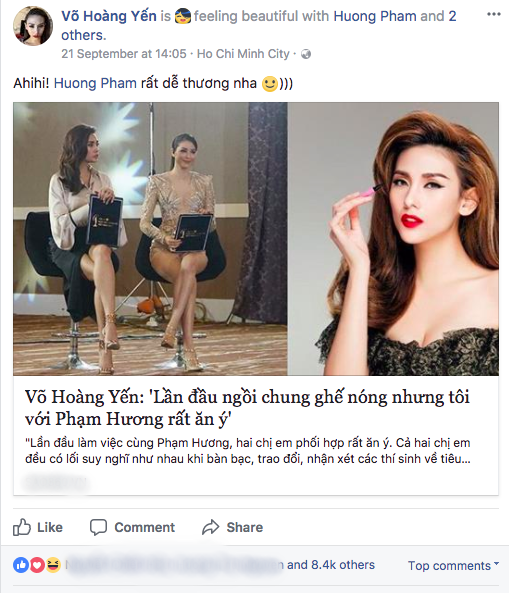
Task: Open the shared article preview image
Action: pos(256,239)
